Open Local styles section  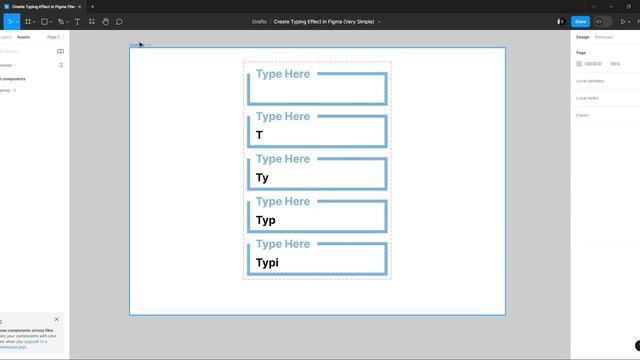pos(587,98)
